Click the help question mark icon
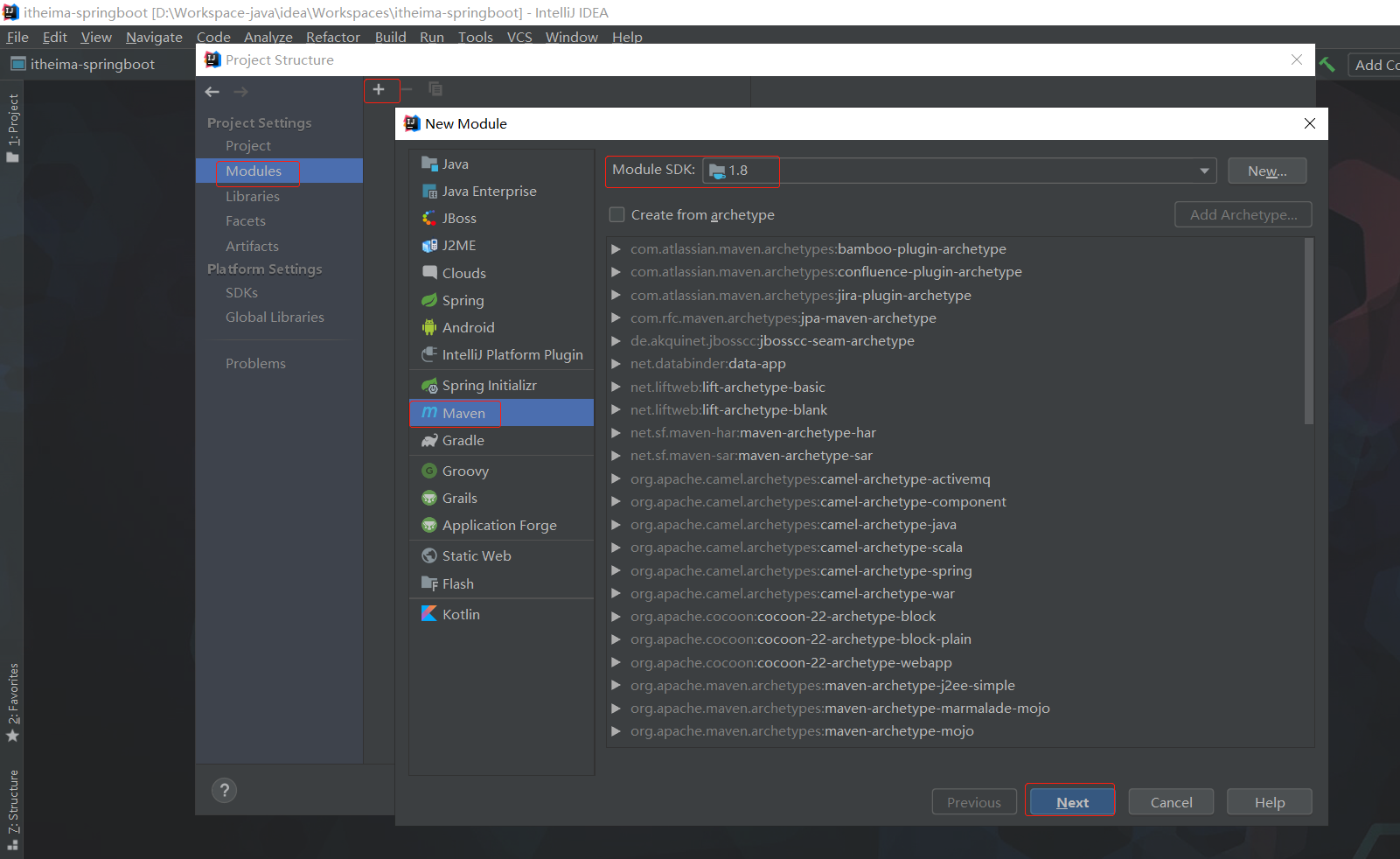The image size is (1400, 859). coord(225,790)
